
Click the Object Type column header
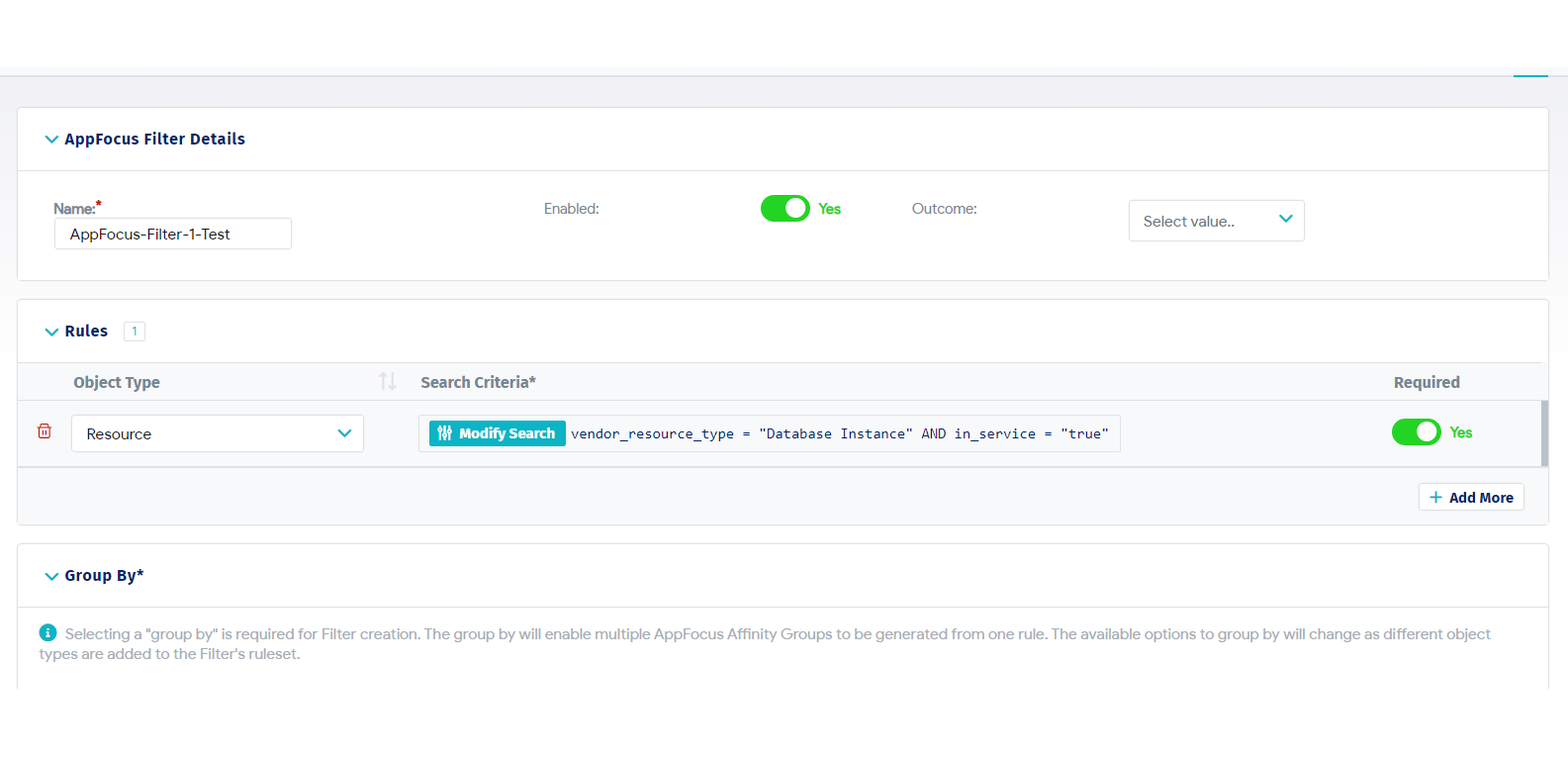pos(117,382)
